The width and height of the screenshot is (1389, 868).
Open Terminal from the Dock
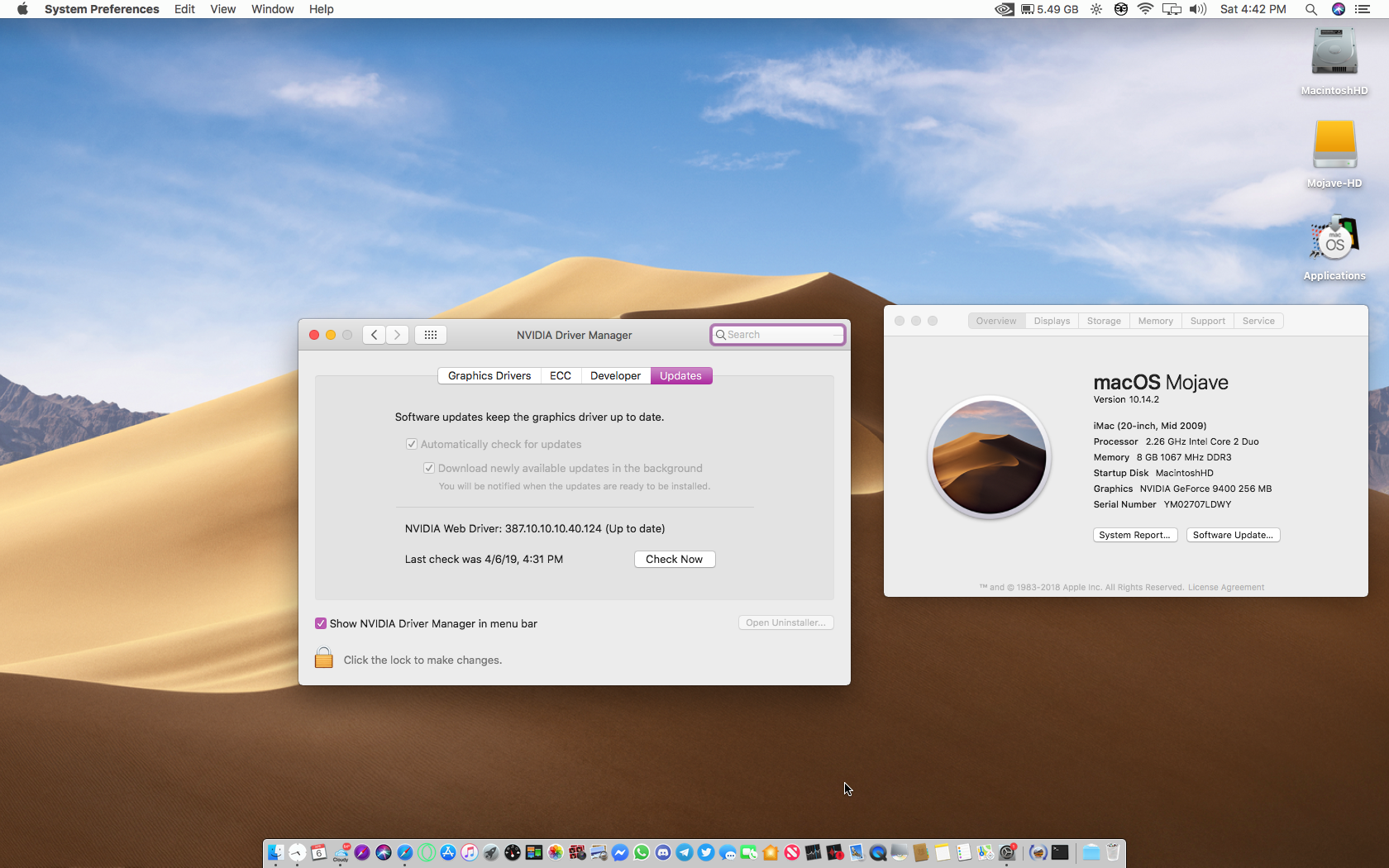tap(1060, 852)
